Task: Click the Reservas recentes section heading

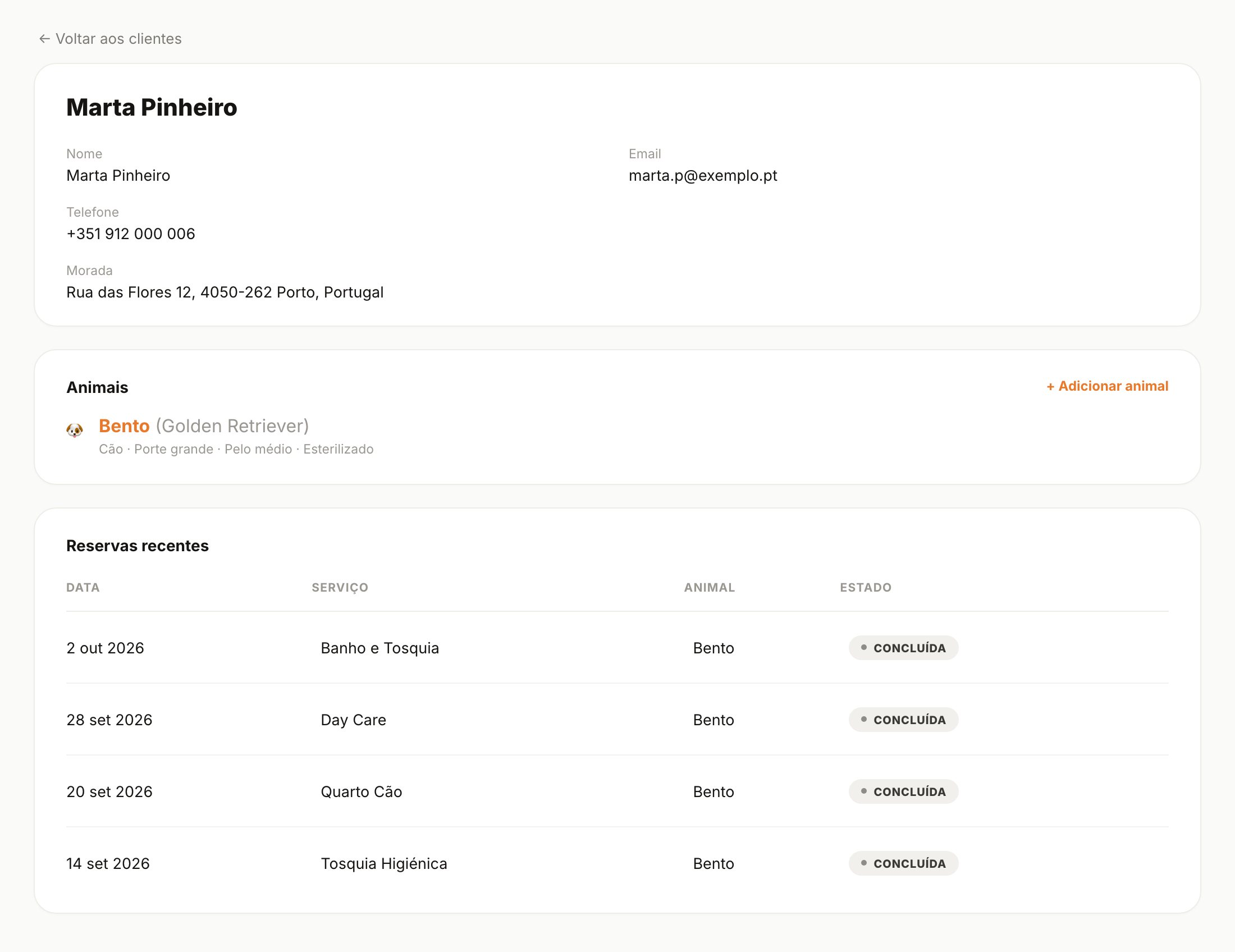Action: pyautogui.click(x=138, y=546)
